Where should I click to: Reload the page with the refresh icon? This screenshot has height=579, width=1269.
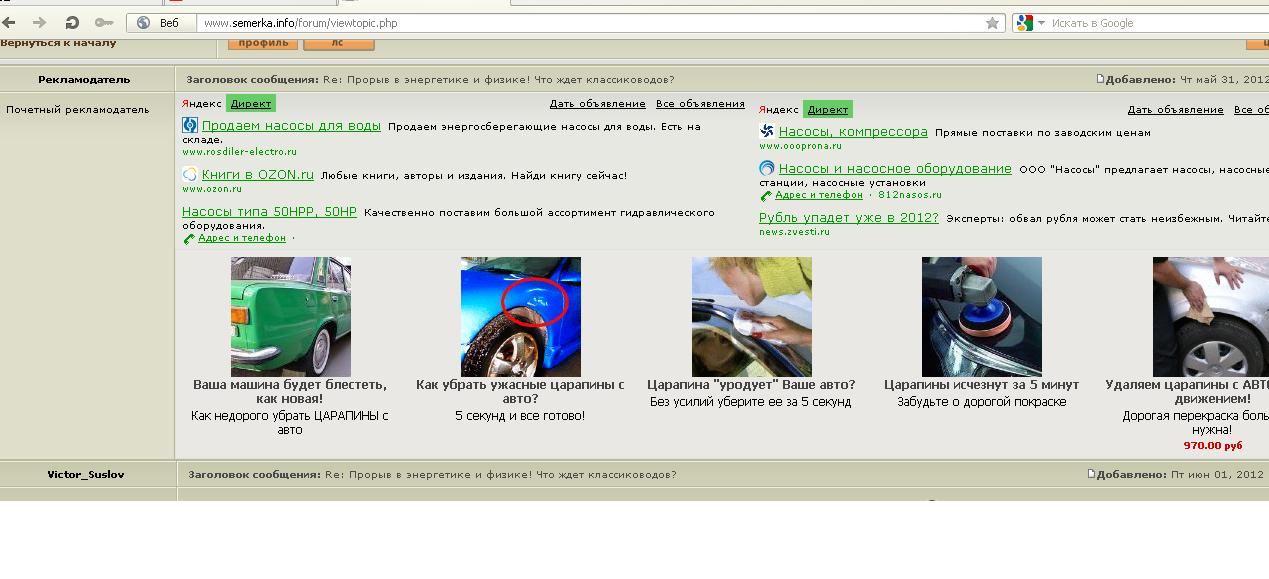72,22
